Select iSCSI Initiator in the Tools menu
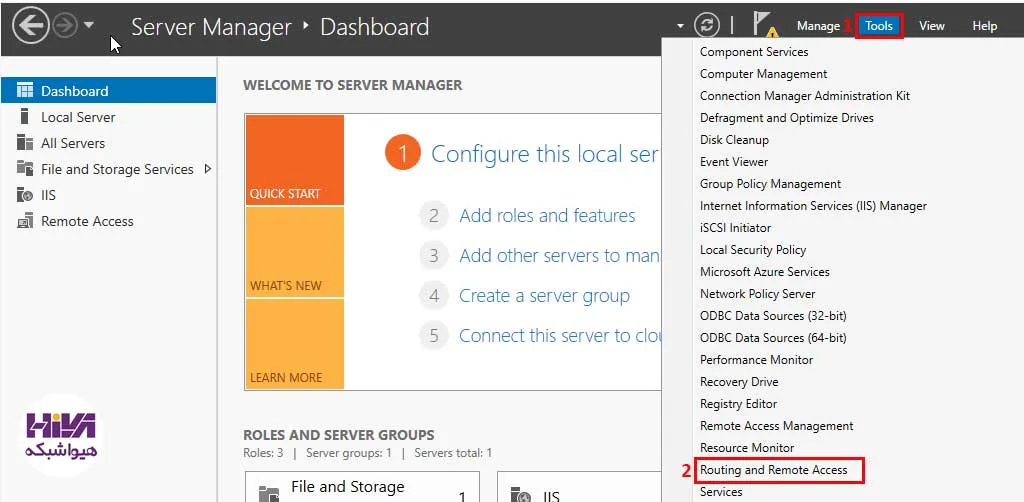1024x502 pixels. [735, 228]
